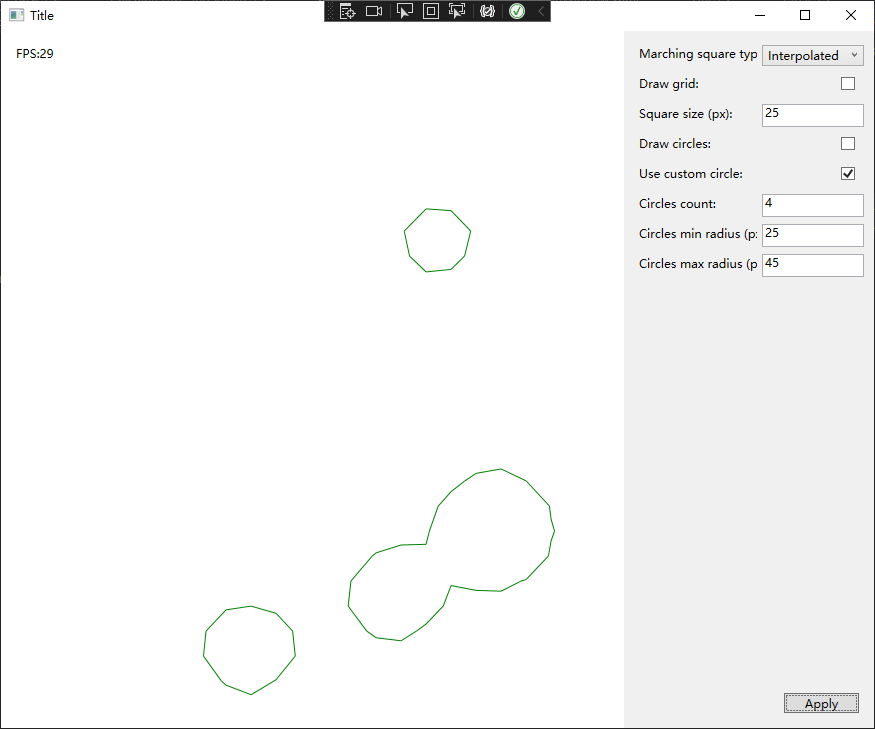Click the camera icon in debug toolbar
The height and width of the screenshot is (729, 875).
click(374, 11)
